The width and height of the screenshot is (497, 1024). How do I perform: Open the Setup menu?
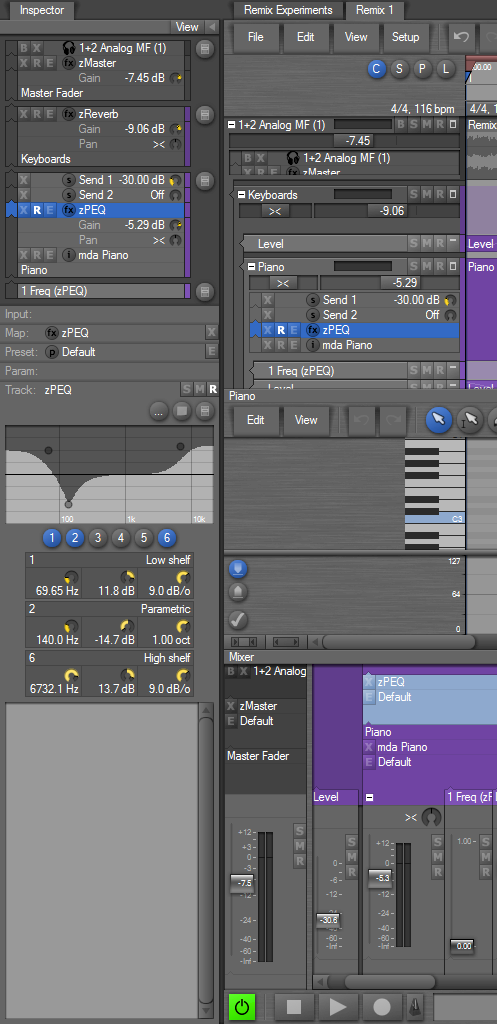[x=406, y=37]
